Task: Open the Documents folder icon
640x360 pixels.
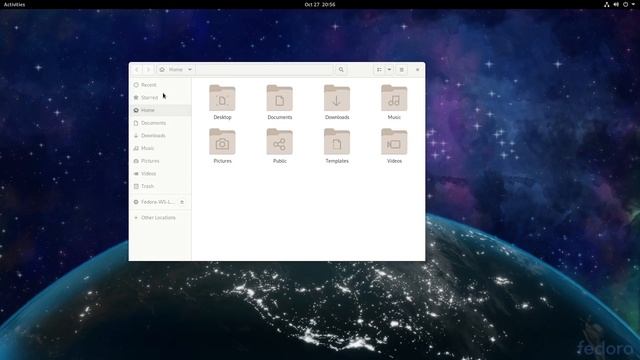Action: click(x=280, y=98)
